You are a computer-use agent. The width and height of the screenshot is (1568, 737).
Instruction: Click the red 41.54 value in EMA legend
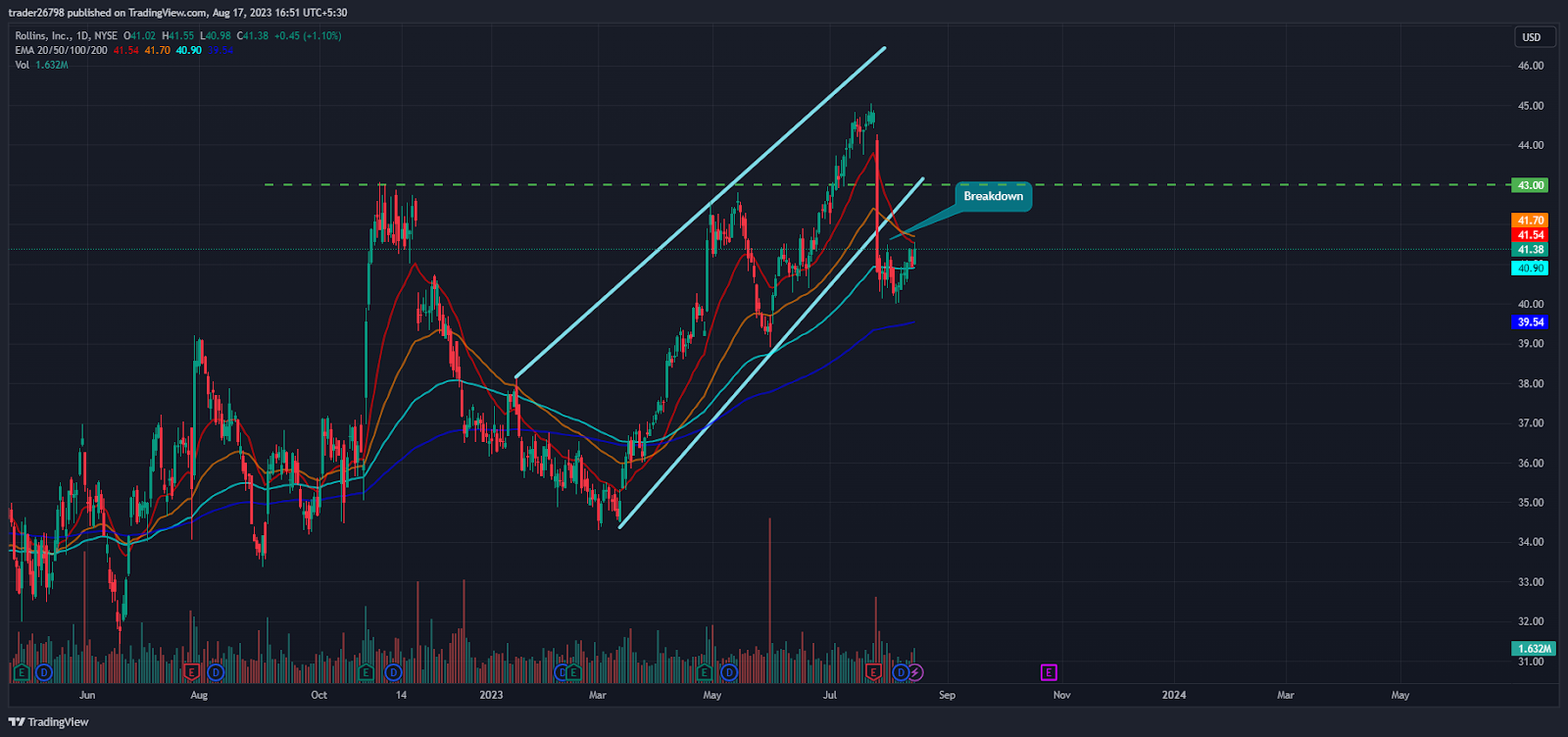pos(125,50)
